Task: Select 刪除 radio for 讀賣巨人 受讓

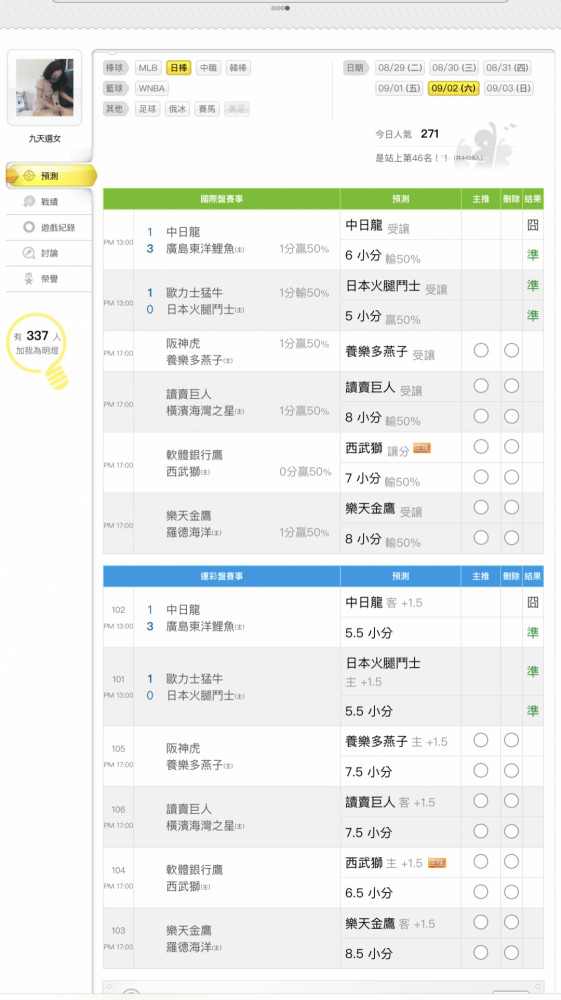Action: click(511, 386)
